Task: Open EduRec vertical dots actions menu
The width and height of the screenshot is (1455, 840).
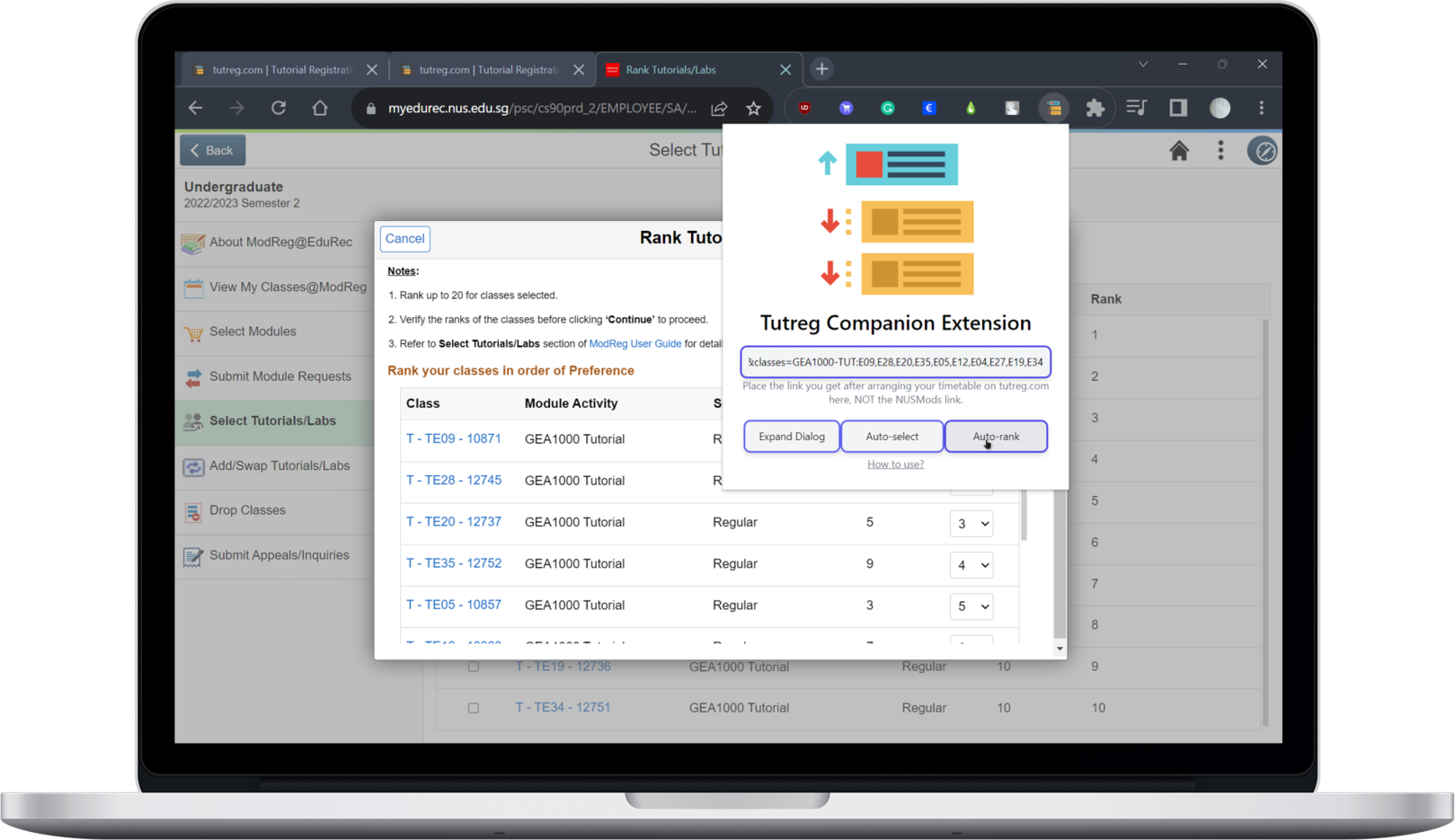Action: click(x=1220, y=151)
